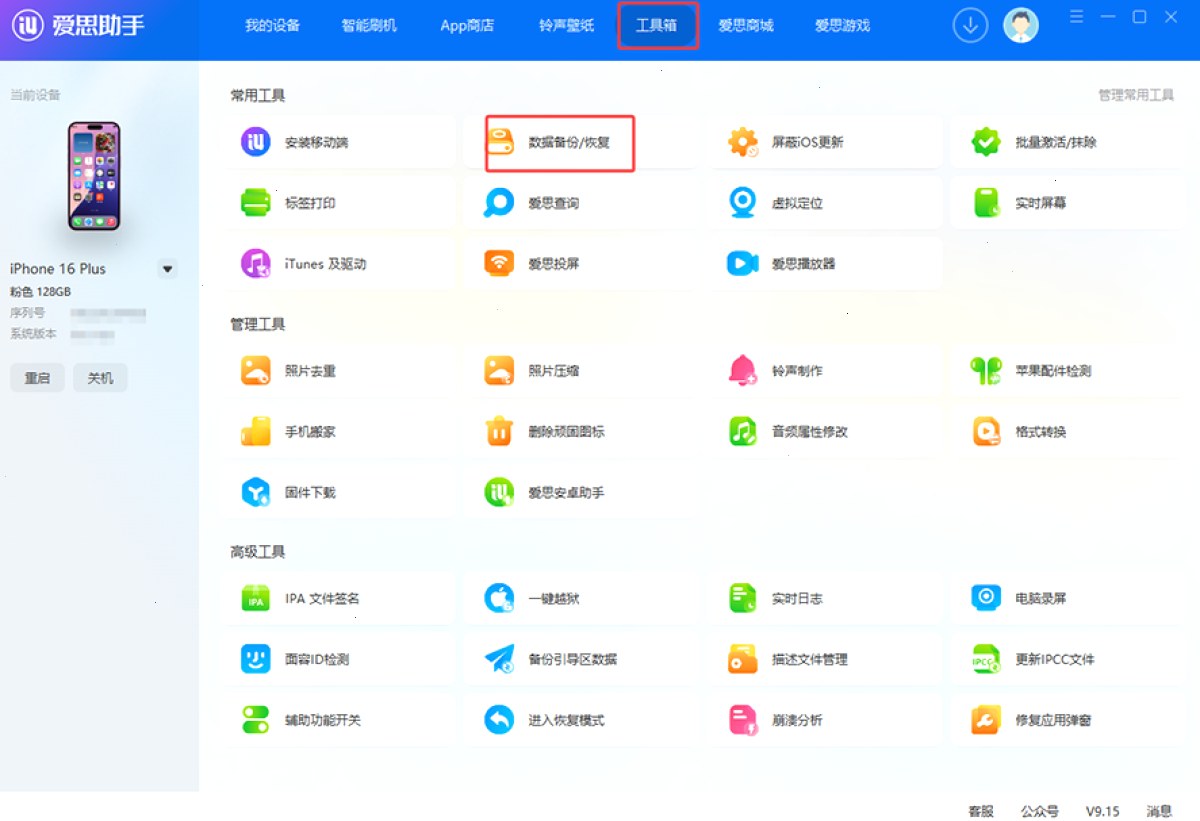Click the 屏蔽iOS更新 gear icon

pos(743,142)
